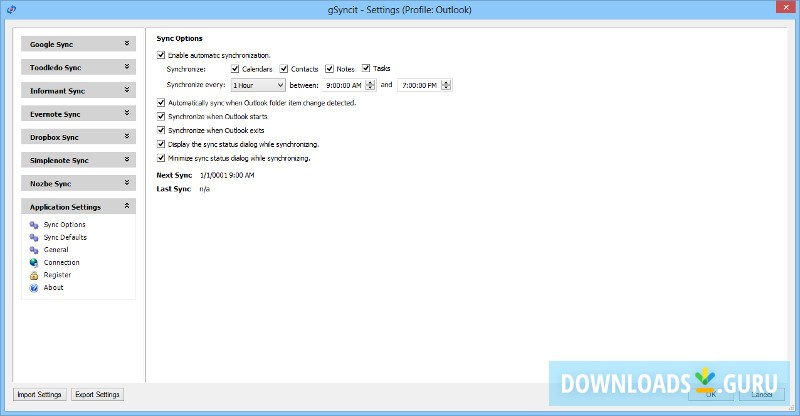Open Connection settings page

(61, 262)
